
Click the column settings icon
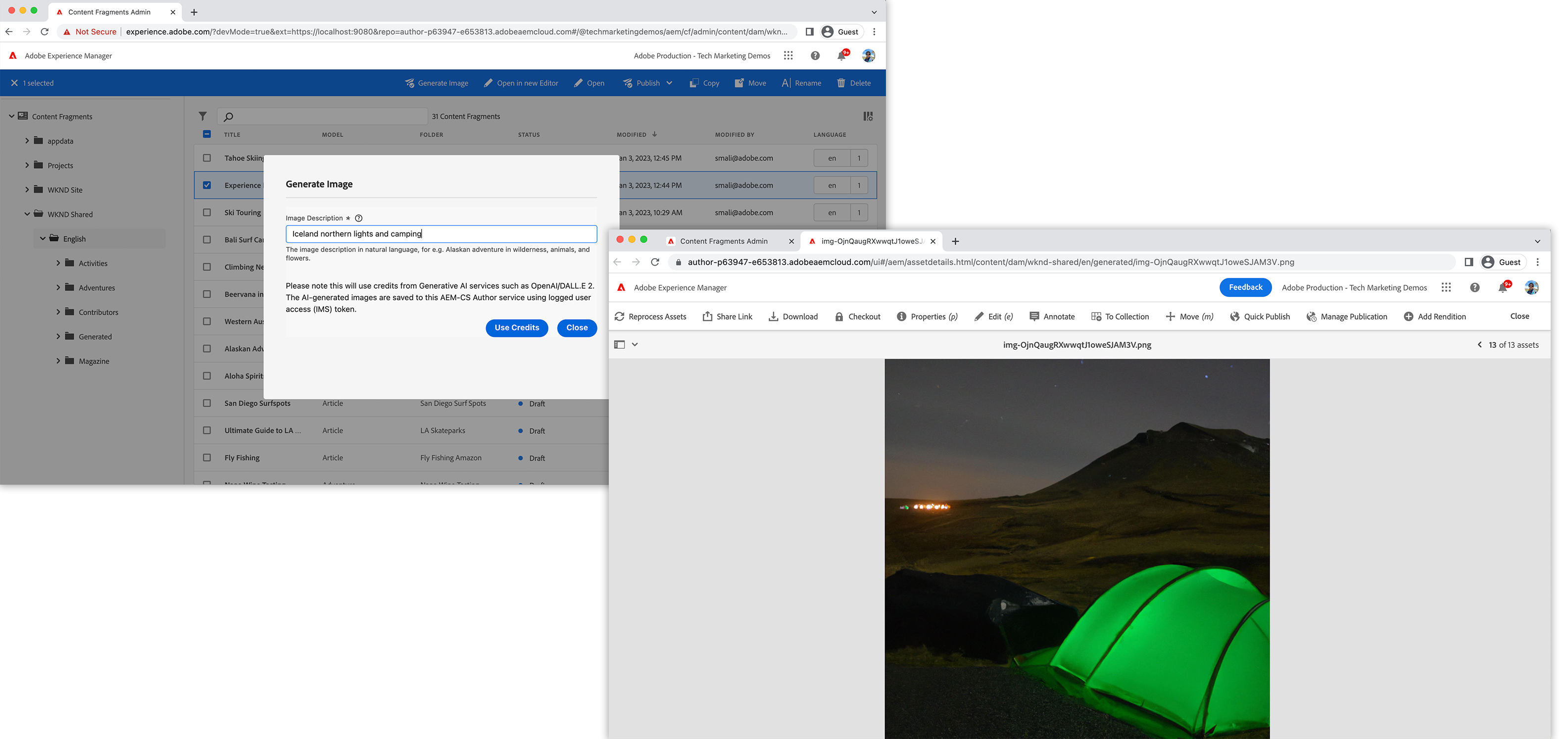point(868,116)
